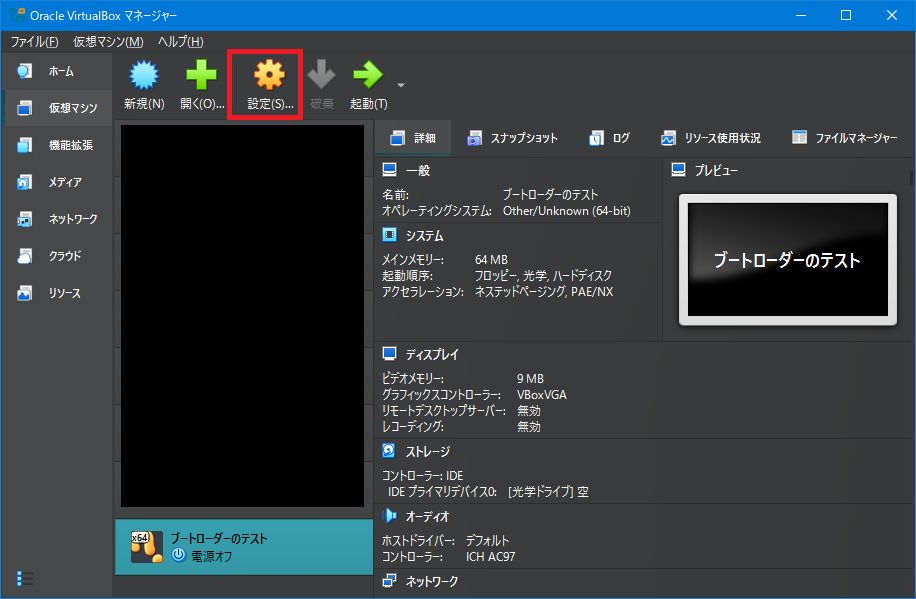Click the 一般 section monitor icon
The height and width of the screenshot is (599, 916).
click(x=389, y=170)
